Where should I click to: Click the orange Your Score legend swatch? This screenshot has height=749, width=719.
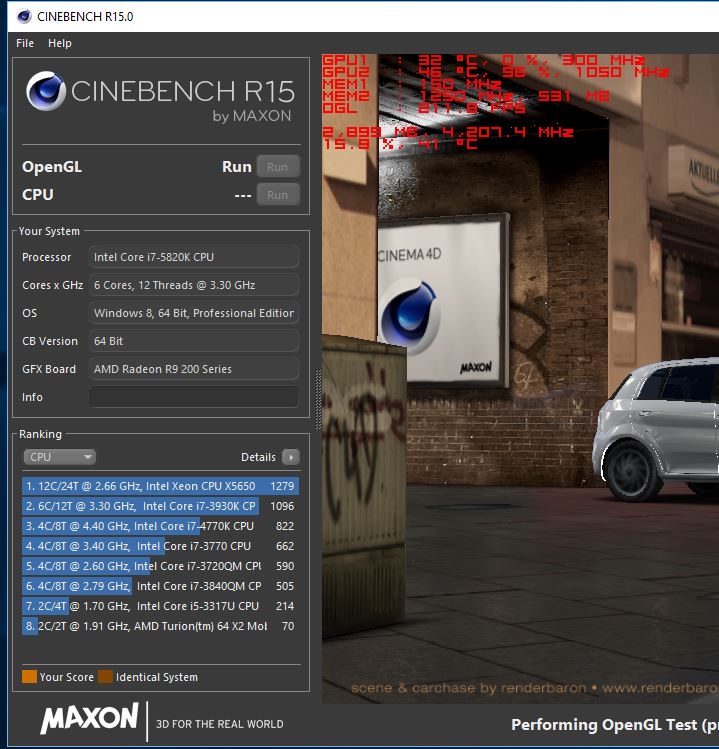[x=30, y=677]
